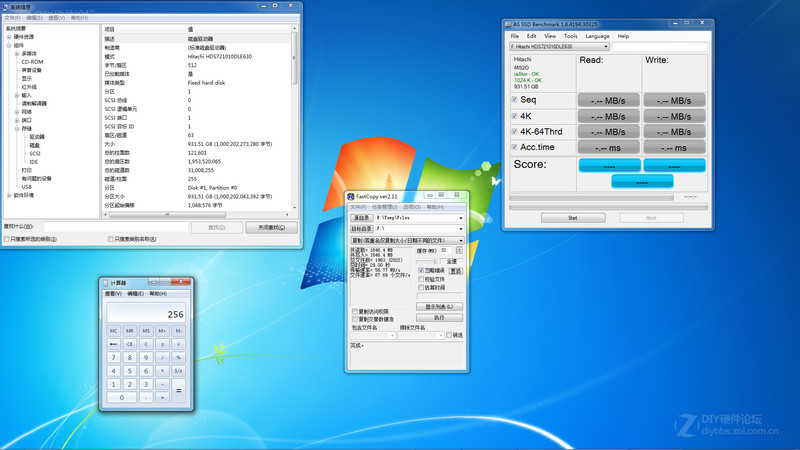
Task: Click the Start button in AS SSD Benchmark
Action: (x=572, y=217)
